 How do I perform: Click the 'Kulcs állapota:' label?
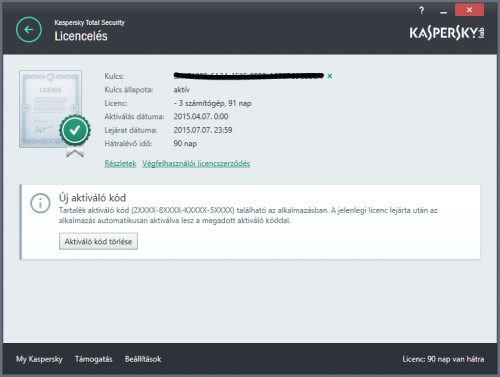129,90
